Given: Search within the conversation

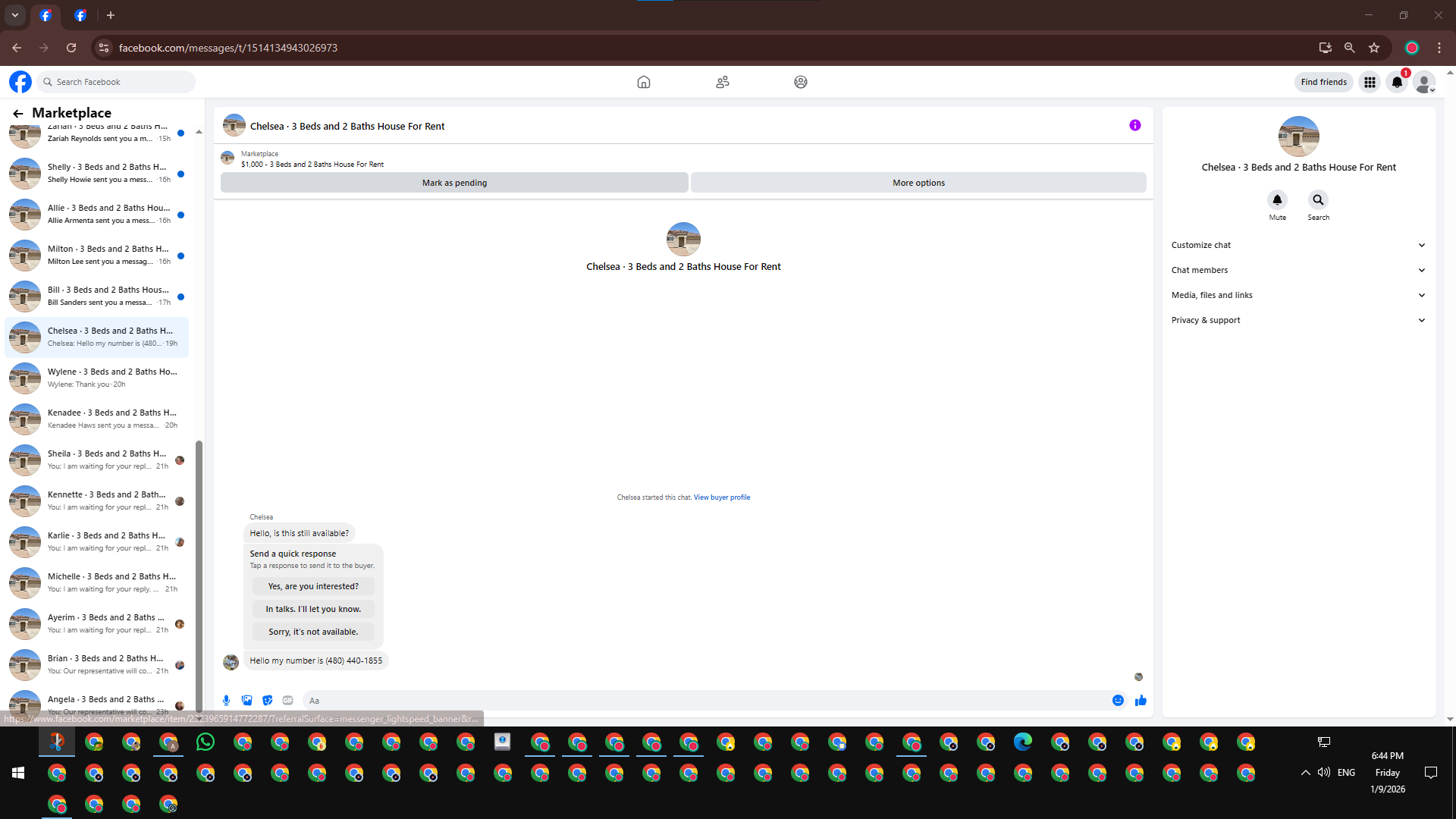Looking at the screenshot, I should 1318,200.
